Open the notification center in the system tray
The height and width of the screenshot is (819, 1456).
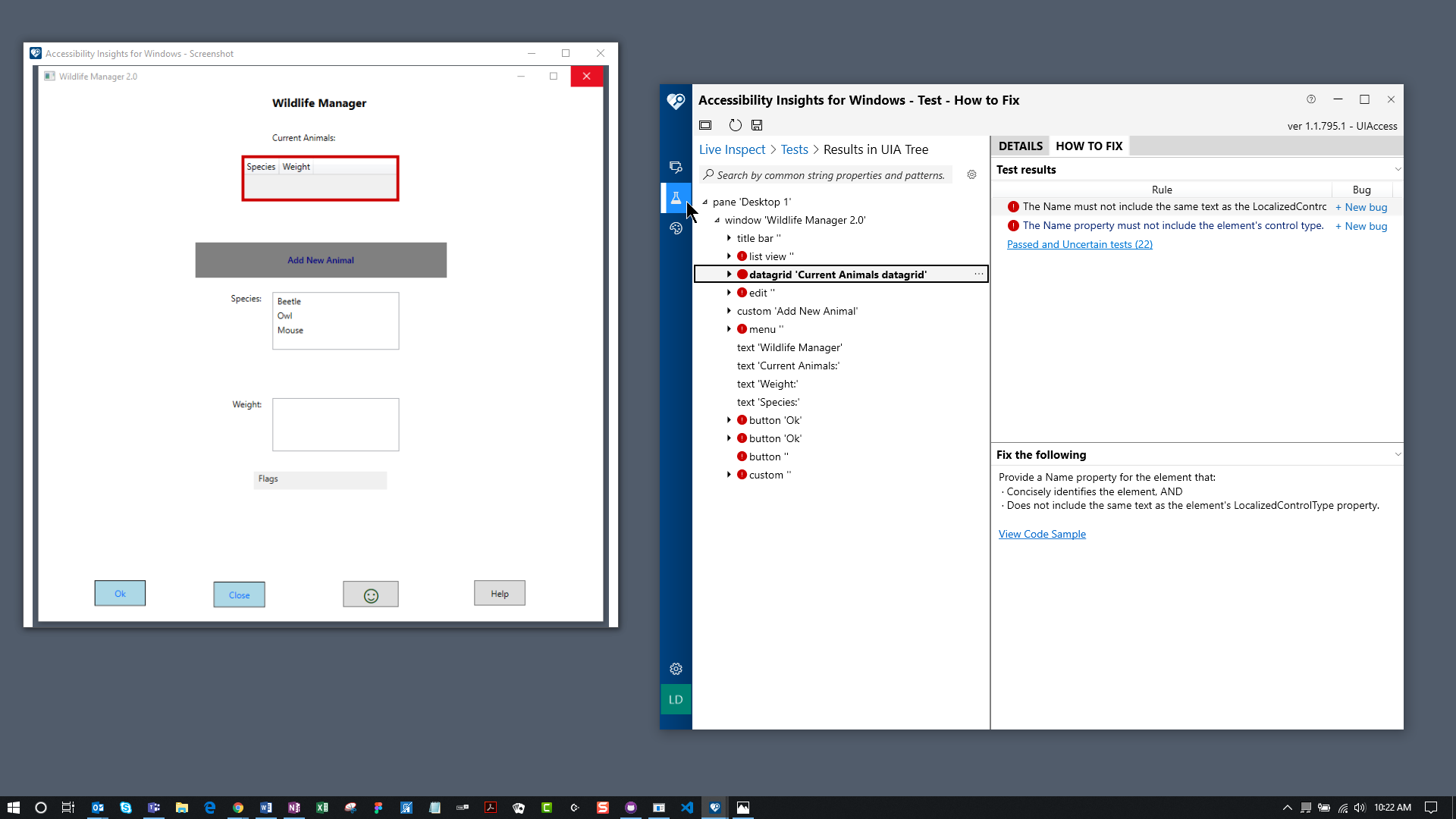point(1431,808)
